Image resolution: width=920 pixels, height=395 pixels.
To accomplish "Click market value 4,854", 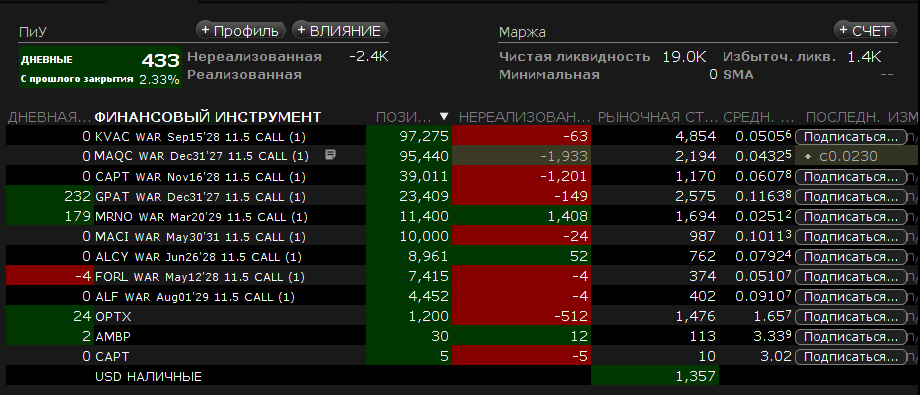I will pos(695,137).
